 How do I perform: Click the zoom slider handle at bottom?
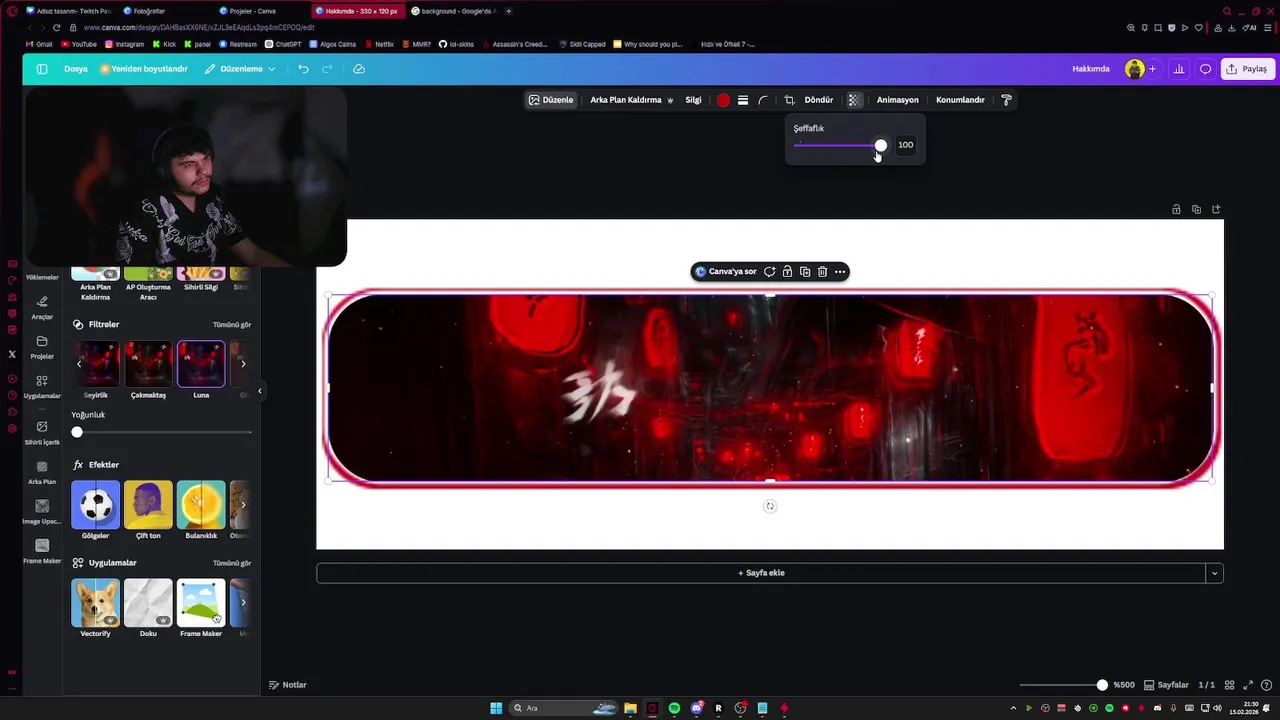pos(1102,685)
